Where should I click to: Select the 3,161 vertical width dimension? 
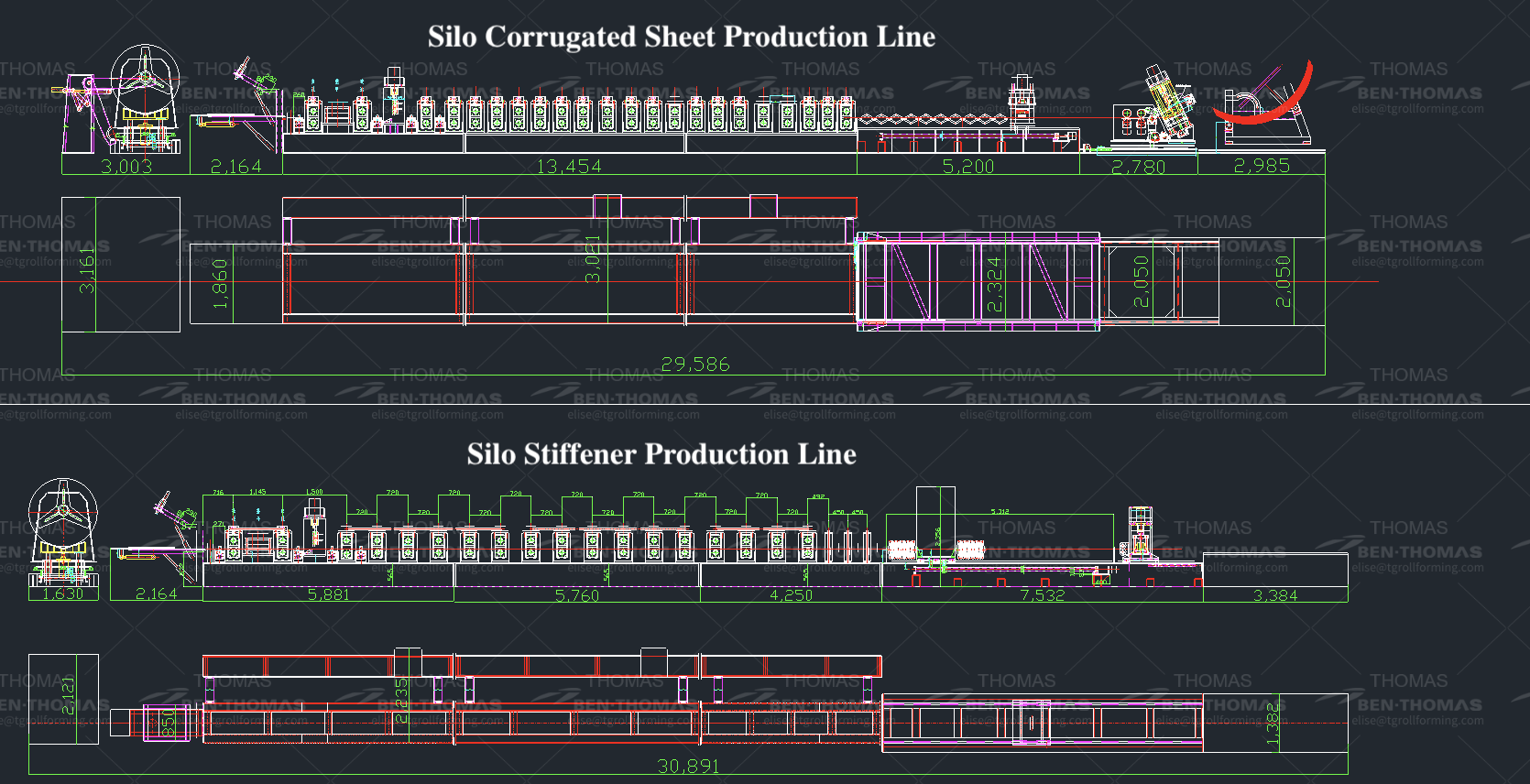click(87, 270)
